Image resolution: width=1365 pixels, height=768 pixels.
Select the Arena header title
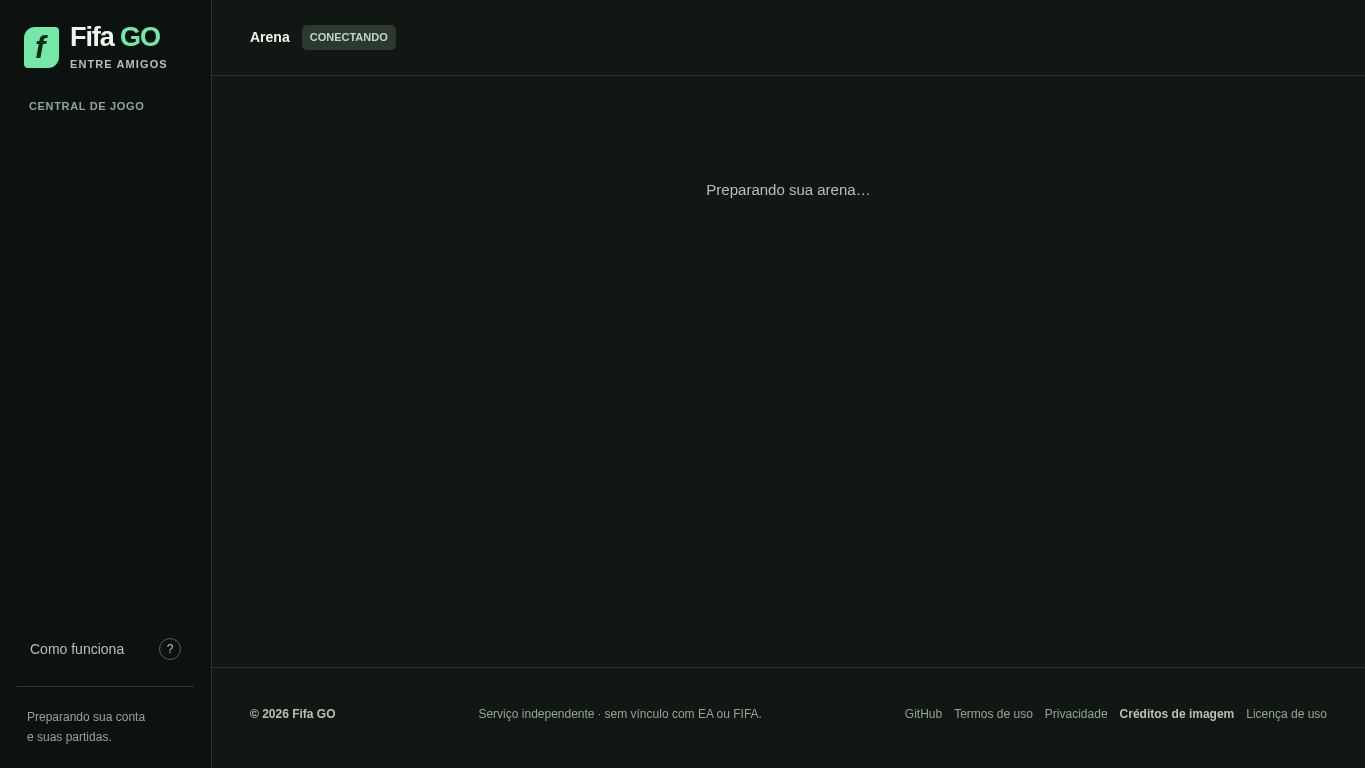[x=270, y=37]
